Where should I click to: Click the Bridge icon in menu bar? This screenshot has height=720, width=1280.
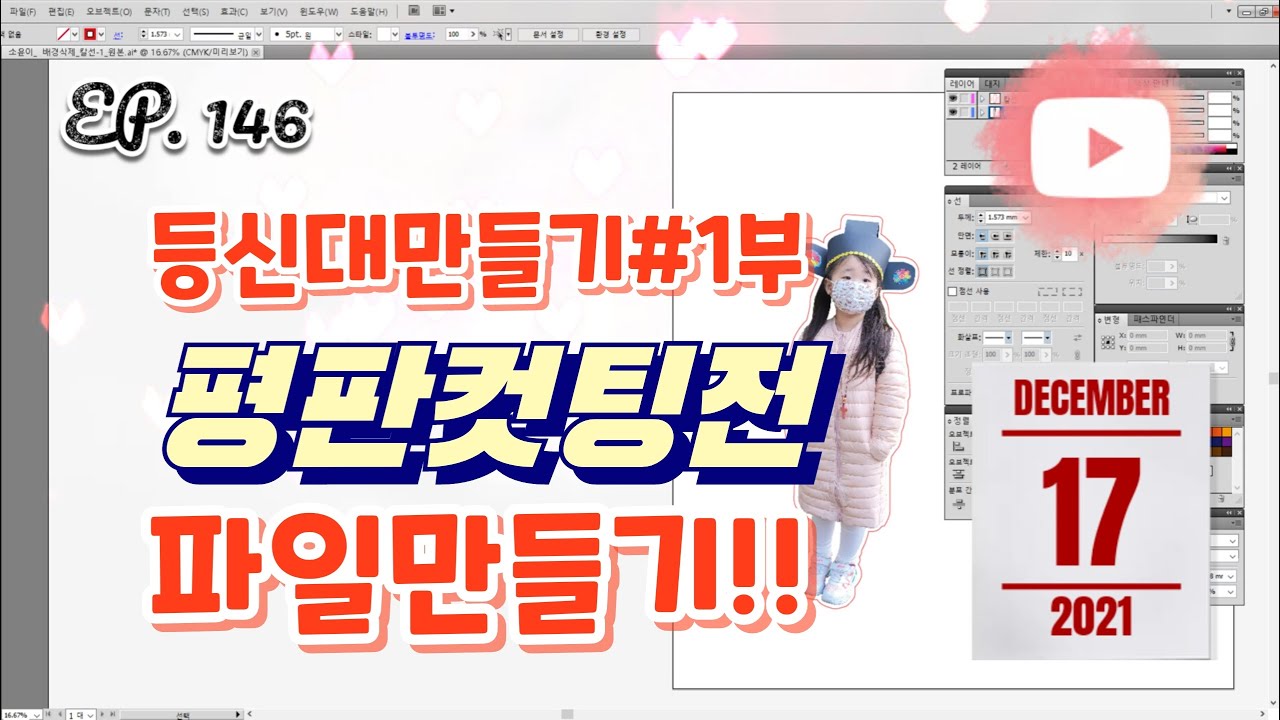click(x=414, y=11)
